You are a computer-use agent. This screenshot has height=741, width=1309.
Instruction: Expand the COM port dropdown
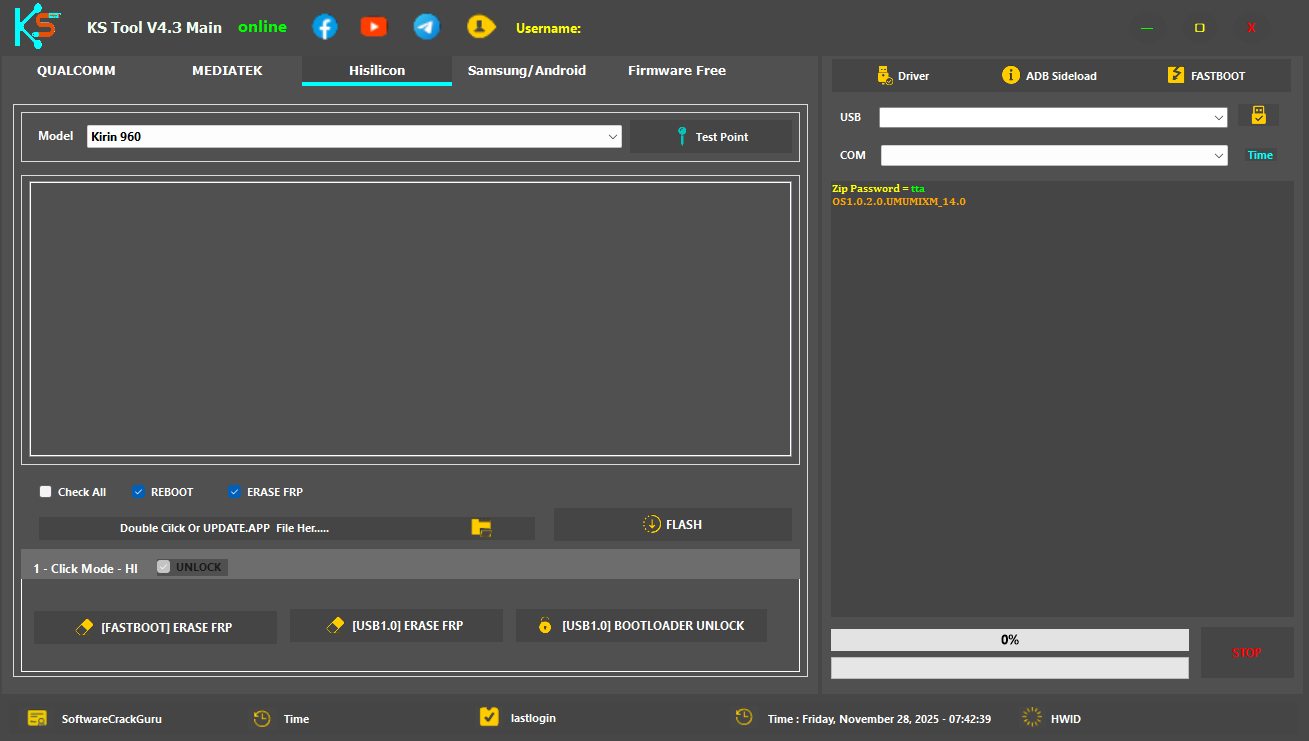(1218, 155)
